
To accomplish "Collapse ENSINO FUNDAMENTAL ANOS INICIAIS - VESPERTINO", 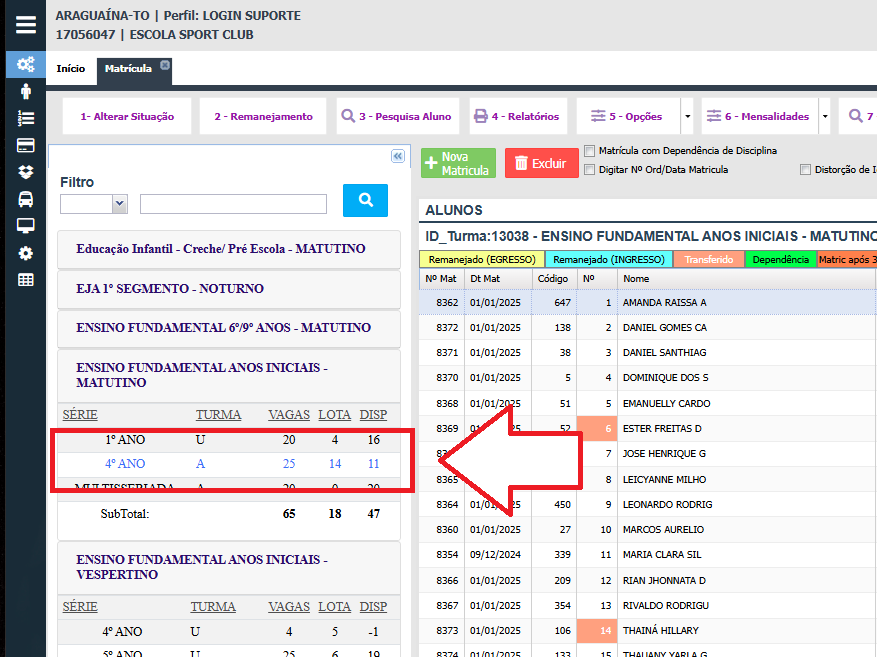I will click(x=229, y=567).
